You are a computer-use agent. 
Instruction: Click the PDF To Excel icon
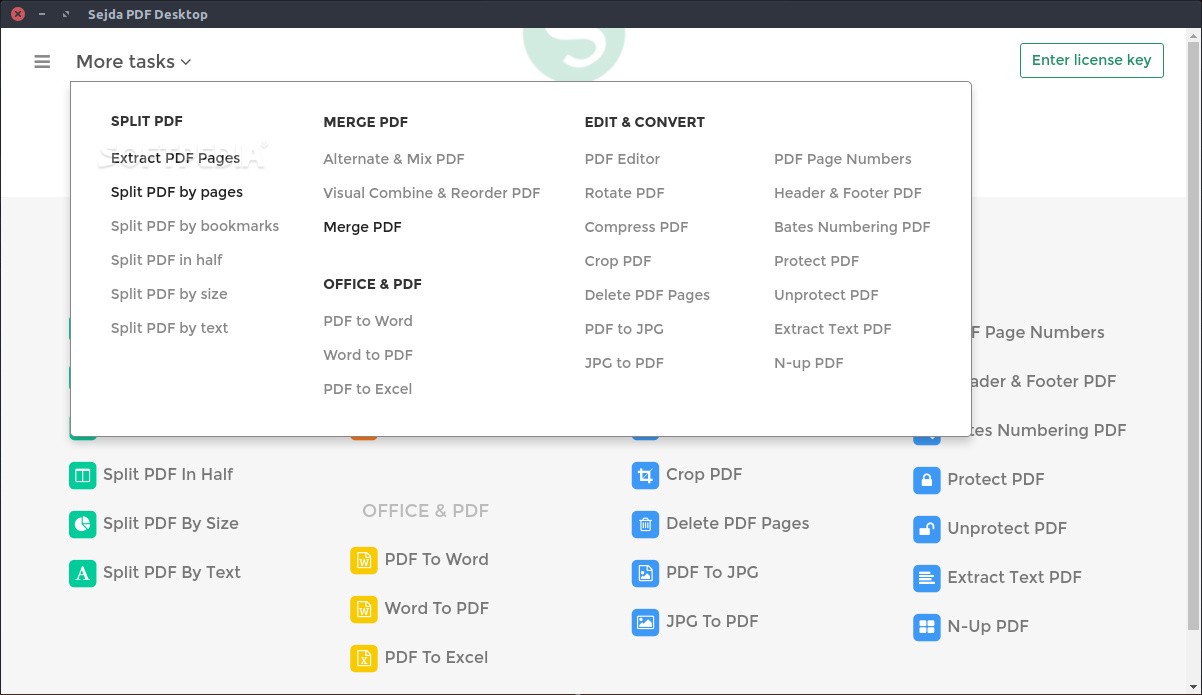point(364,658)
